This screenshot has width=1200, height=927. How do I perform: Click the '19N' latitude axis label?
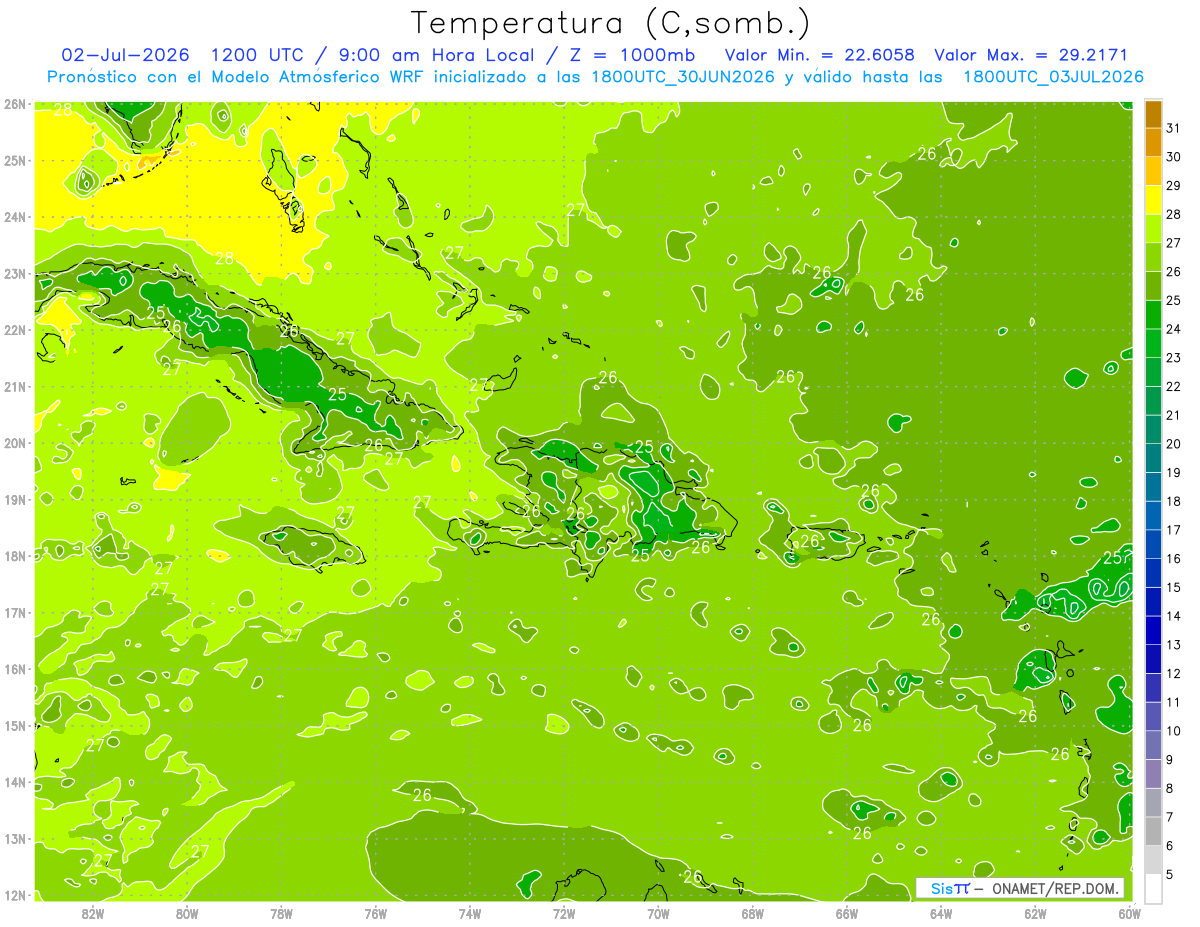15,500
